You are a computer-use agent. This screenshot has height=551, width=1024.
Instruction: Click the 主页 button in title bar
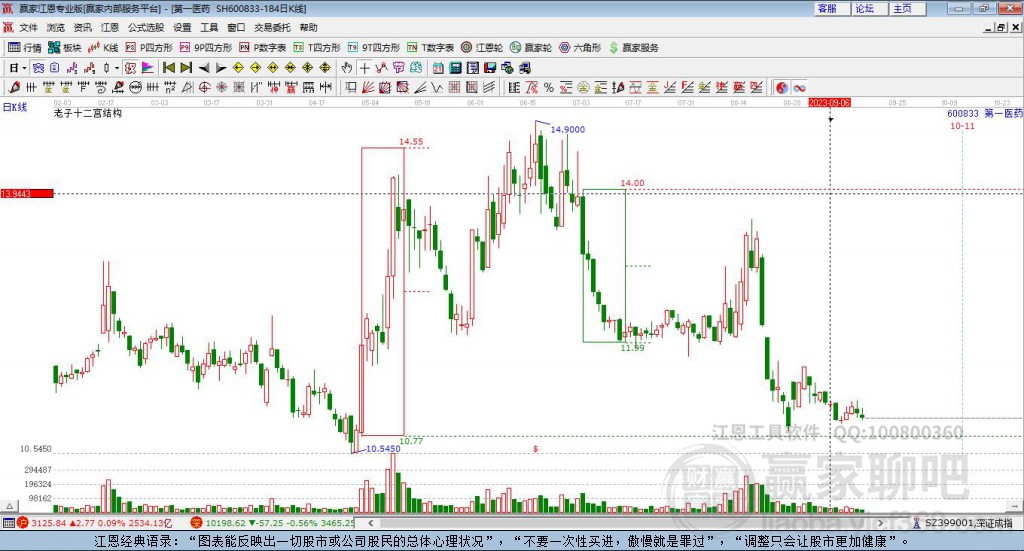(907, 8)
